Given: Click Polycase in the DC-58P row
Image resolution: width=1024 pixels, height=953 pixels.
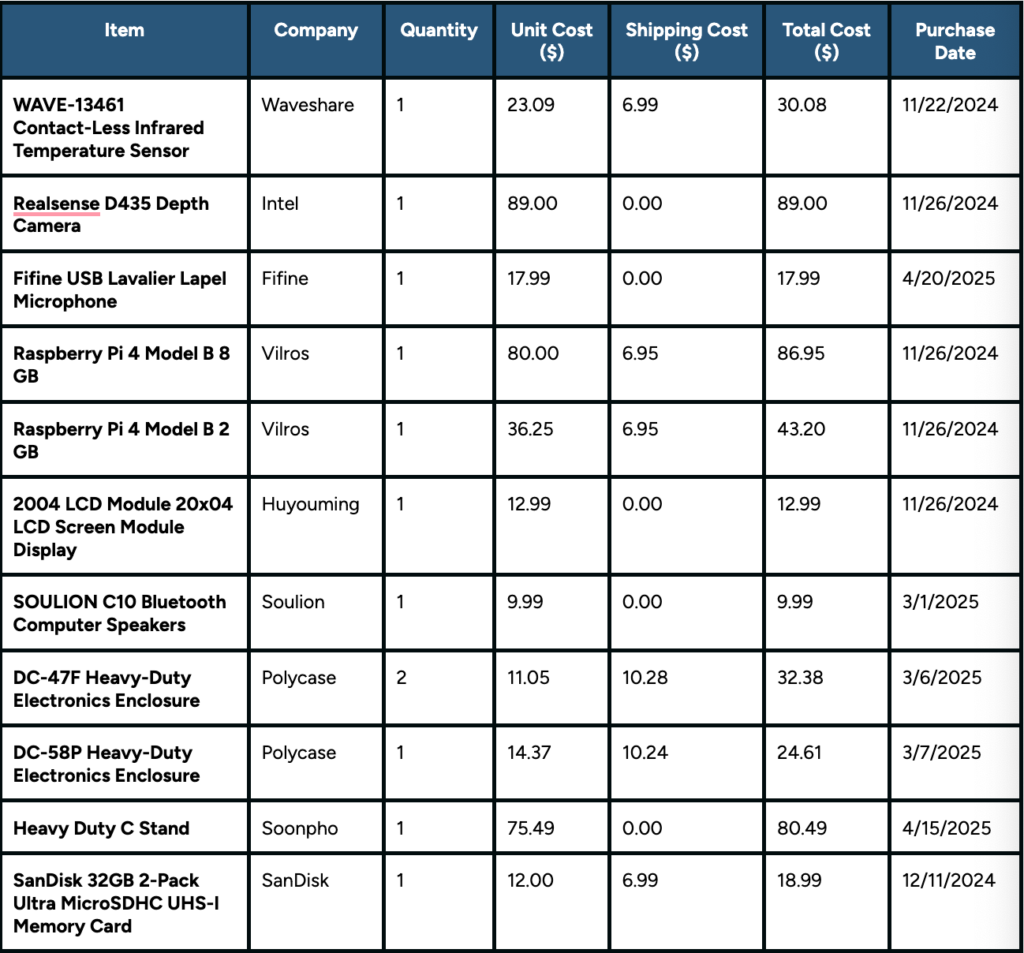Looking at the screenshot, I should point(316,764).
